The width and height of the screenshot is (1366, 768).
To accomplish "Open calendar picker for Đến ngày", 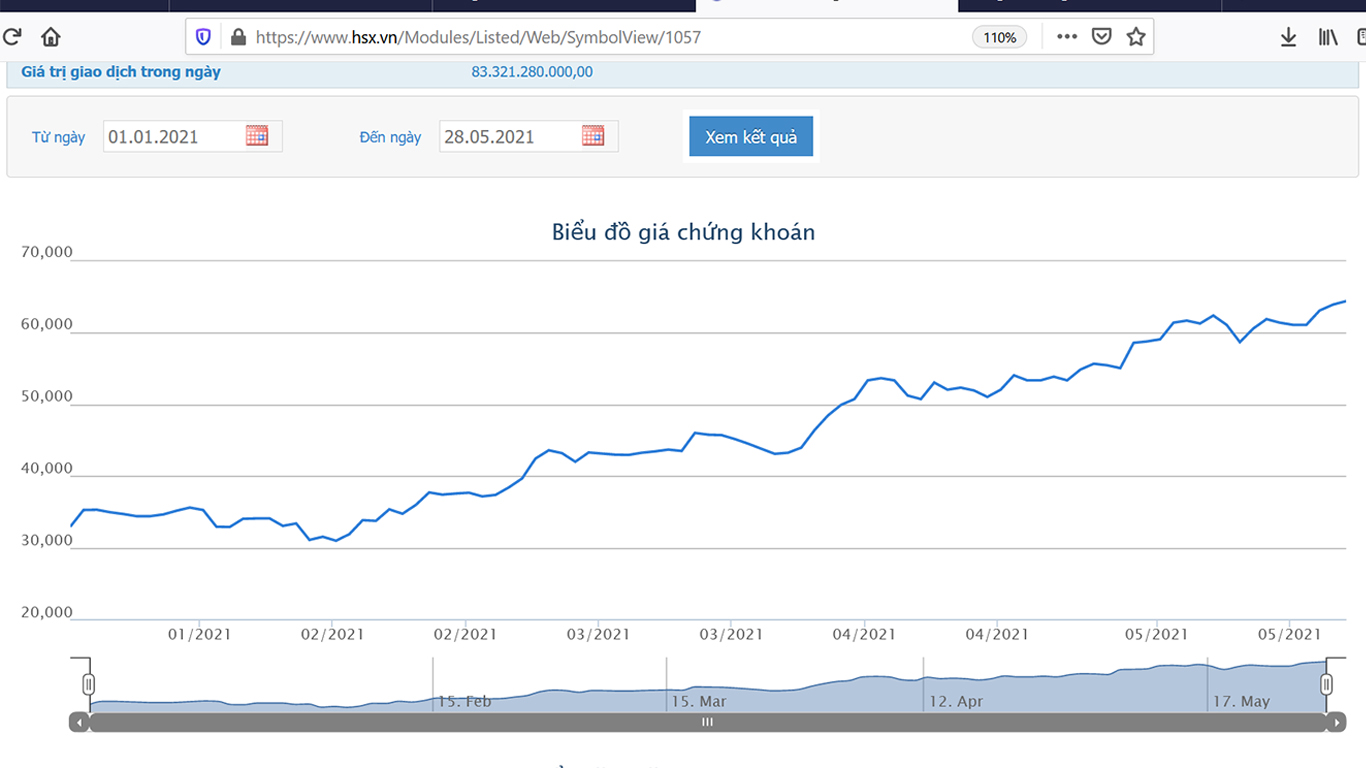I will [593, 136].
